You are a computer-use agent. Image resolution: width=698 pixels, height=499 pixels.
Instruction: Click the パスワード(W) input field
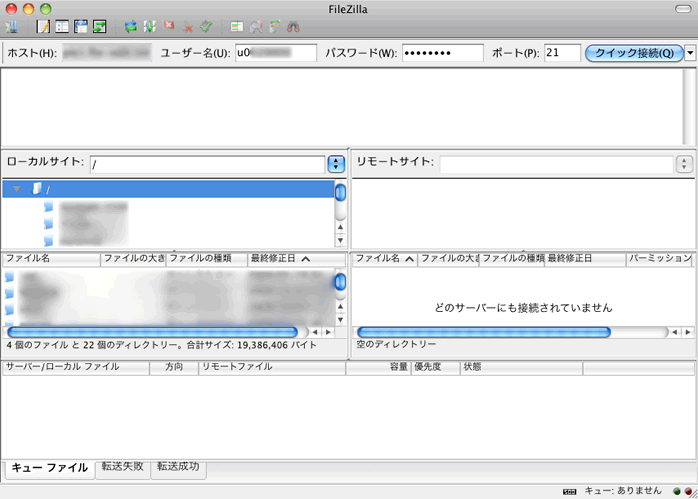coord(443,53)
